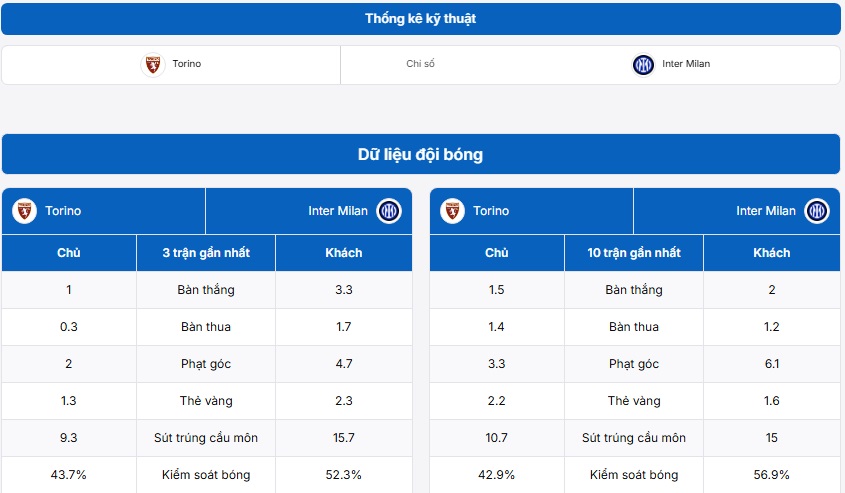This screenshot has width=845, height=493.
Task: Click the 1.3 Thẻ vàng value
Action: [69, 401]
